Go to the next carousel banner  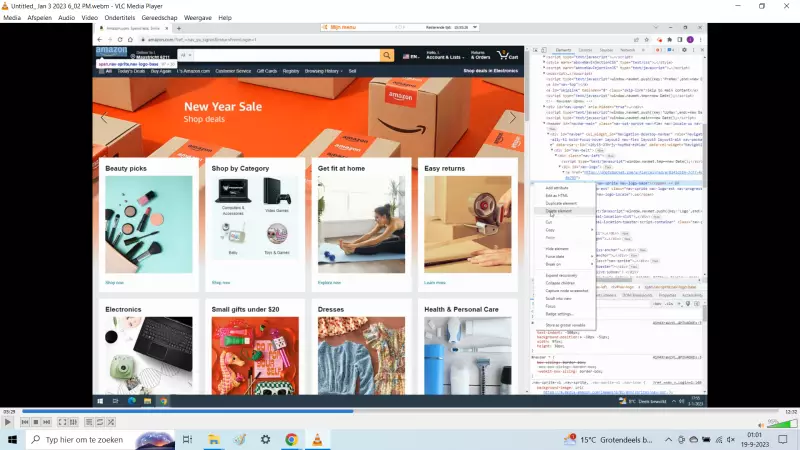tap(512, 117)
